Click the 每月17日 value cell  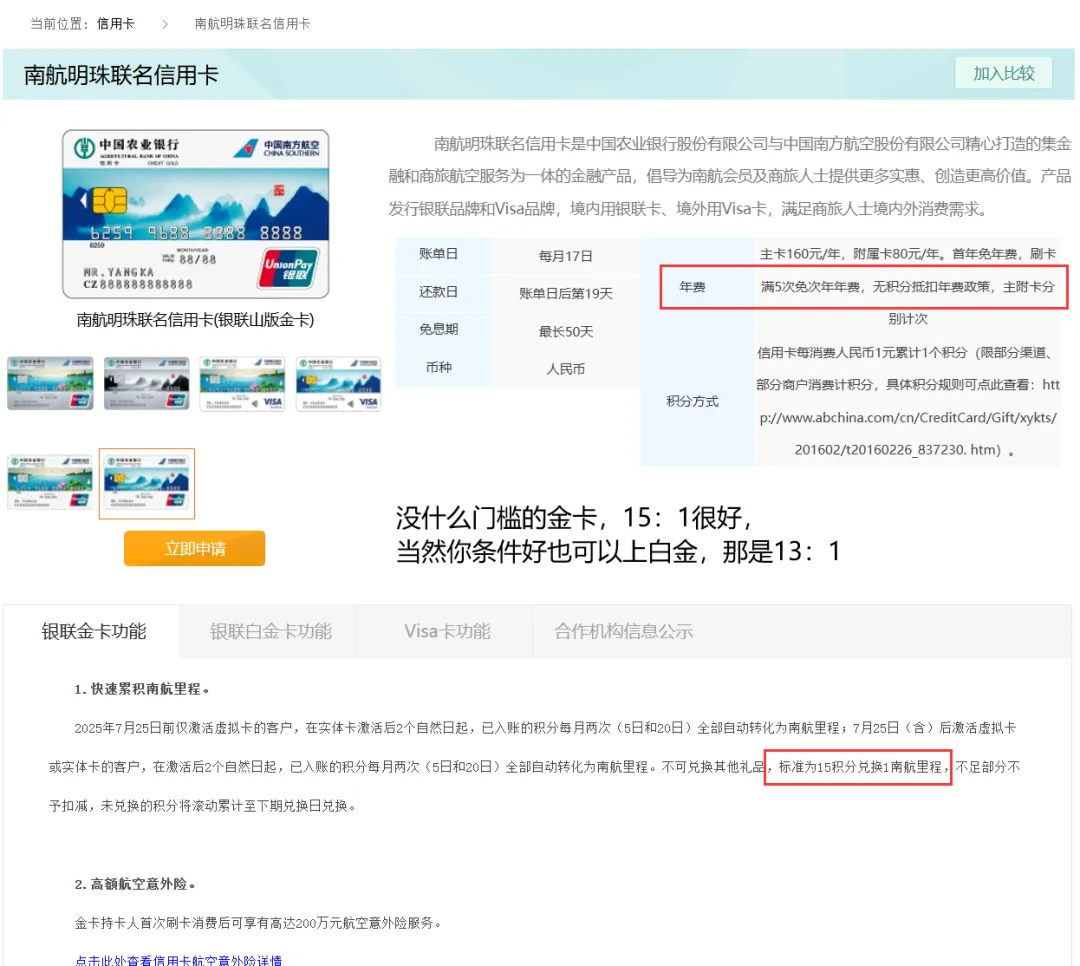pyautogui.click(x=565, y=256)
